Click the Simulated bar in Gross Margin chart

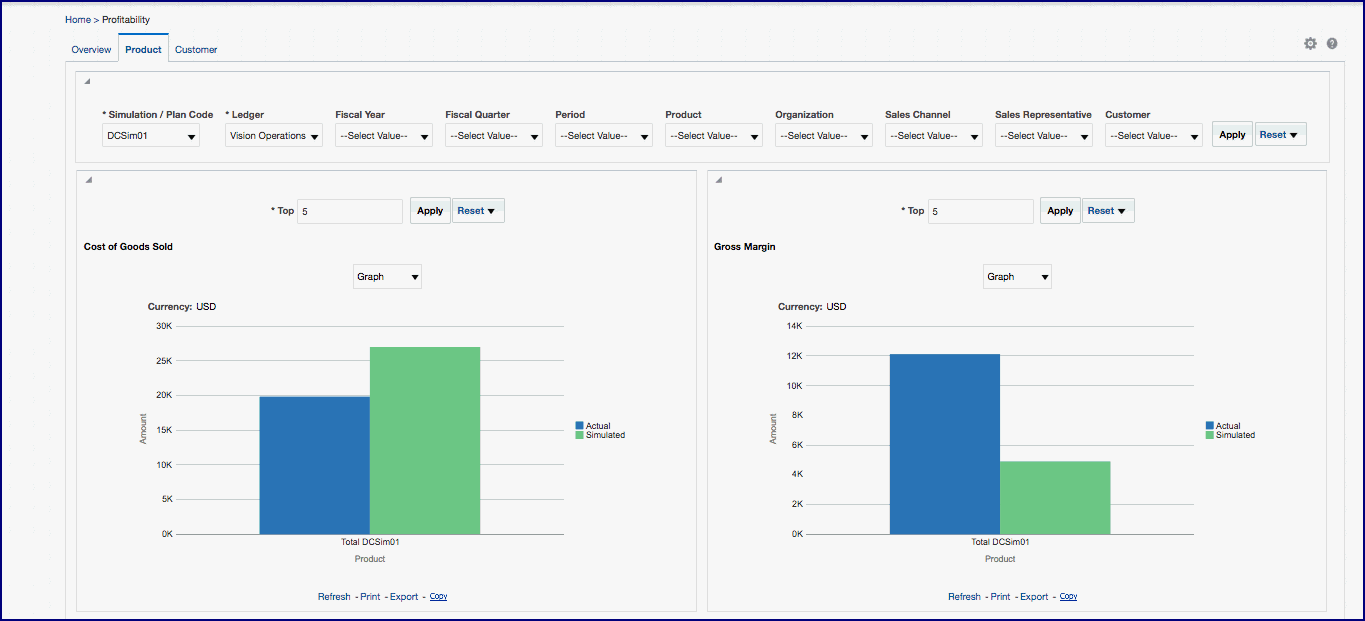(1055, 497)
